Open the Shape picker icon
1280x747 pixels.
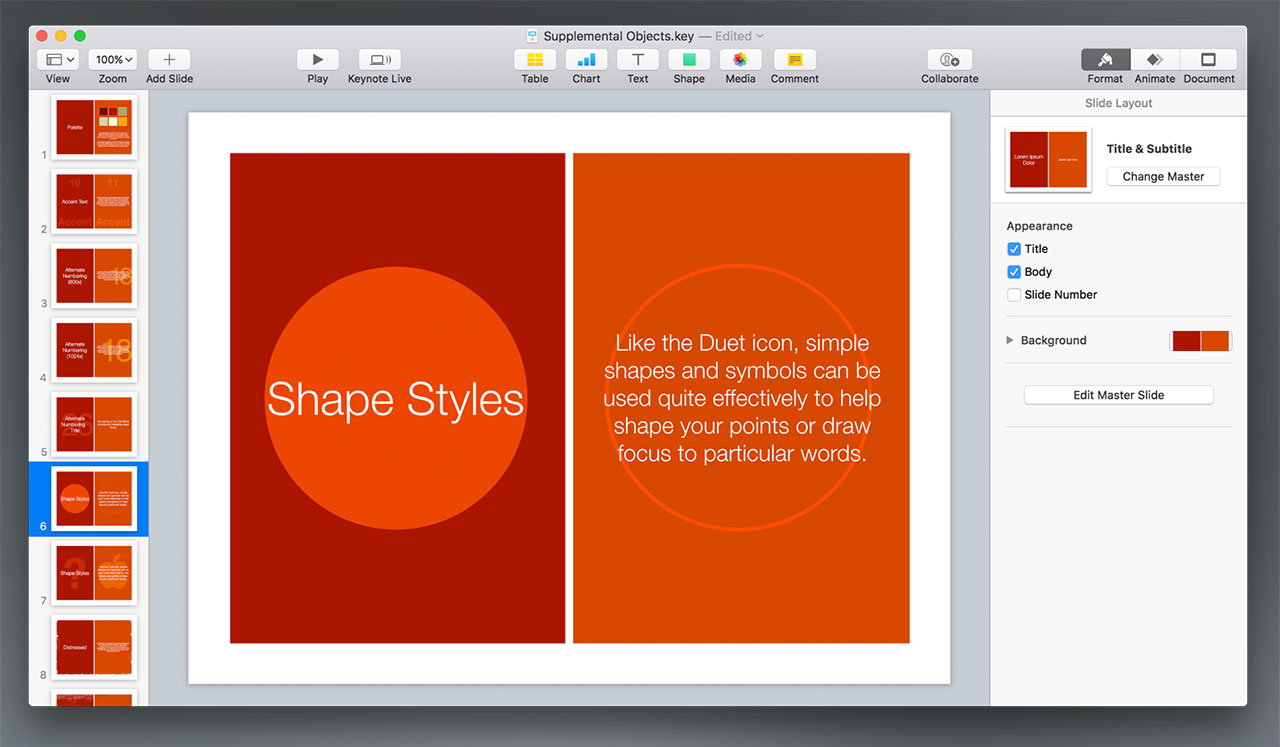tap(689, 60)
